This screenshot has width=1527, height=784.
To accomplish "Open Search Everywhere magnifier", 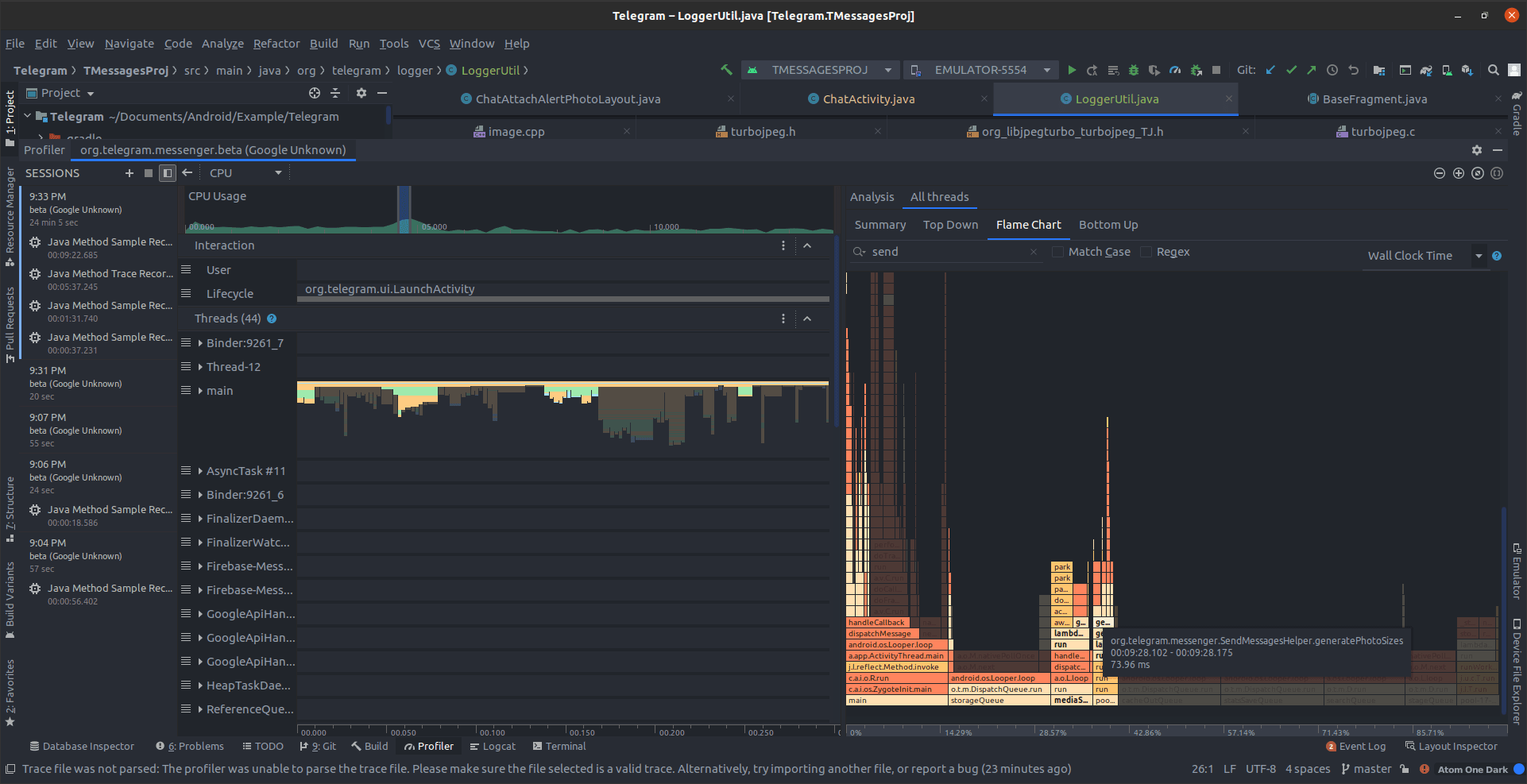I will point(1493,70).
